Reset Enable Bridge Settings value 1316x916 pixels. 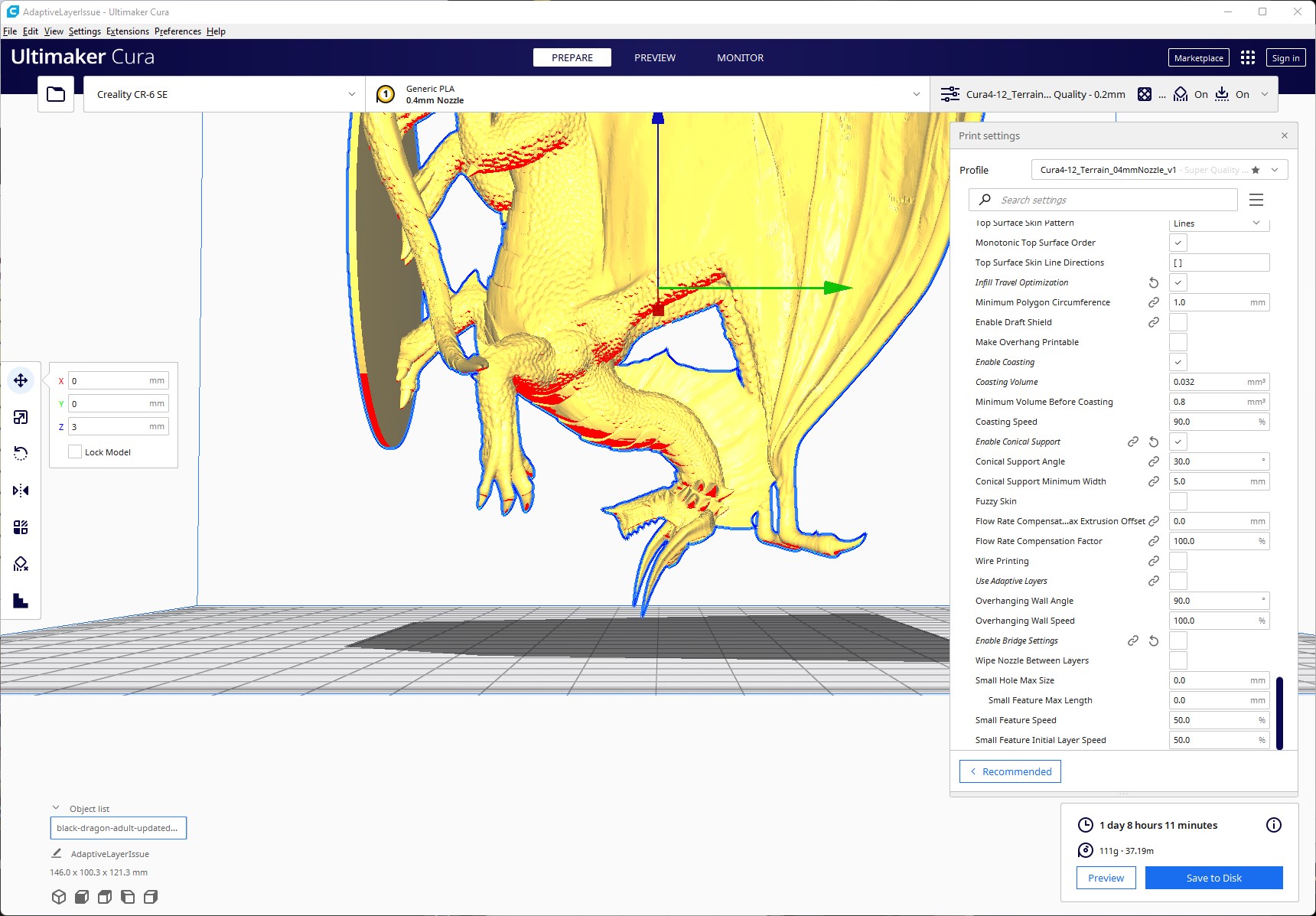pyautogui.click(x=1154, y=641)
